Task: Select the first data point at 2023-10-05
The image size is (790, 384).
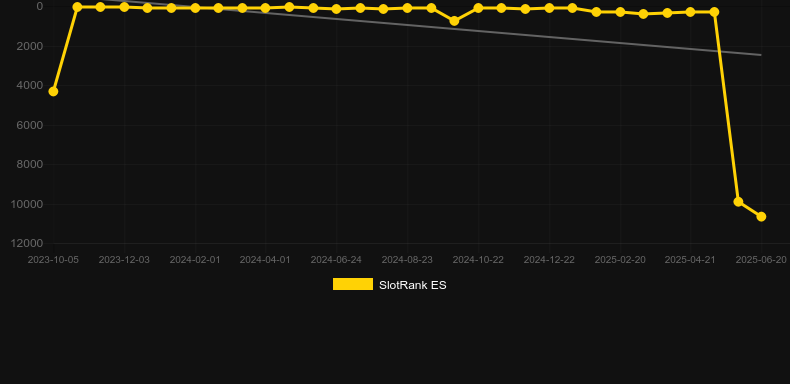Action: (53, 91)
